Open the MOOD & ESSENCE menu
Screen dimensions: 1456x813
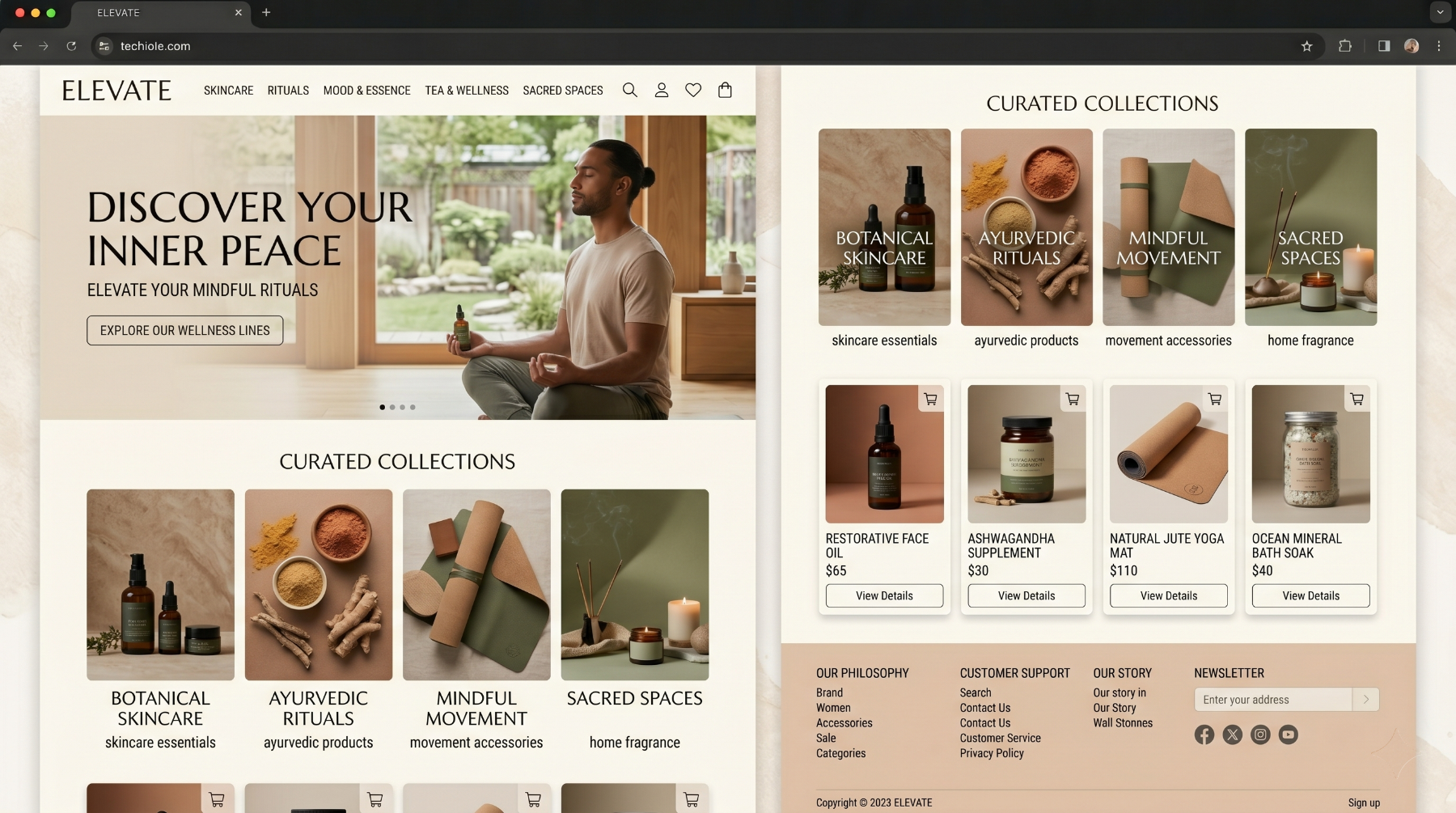coord(366,91)
